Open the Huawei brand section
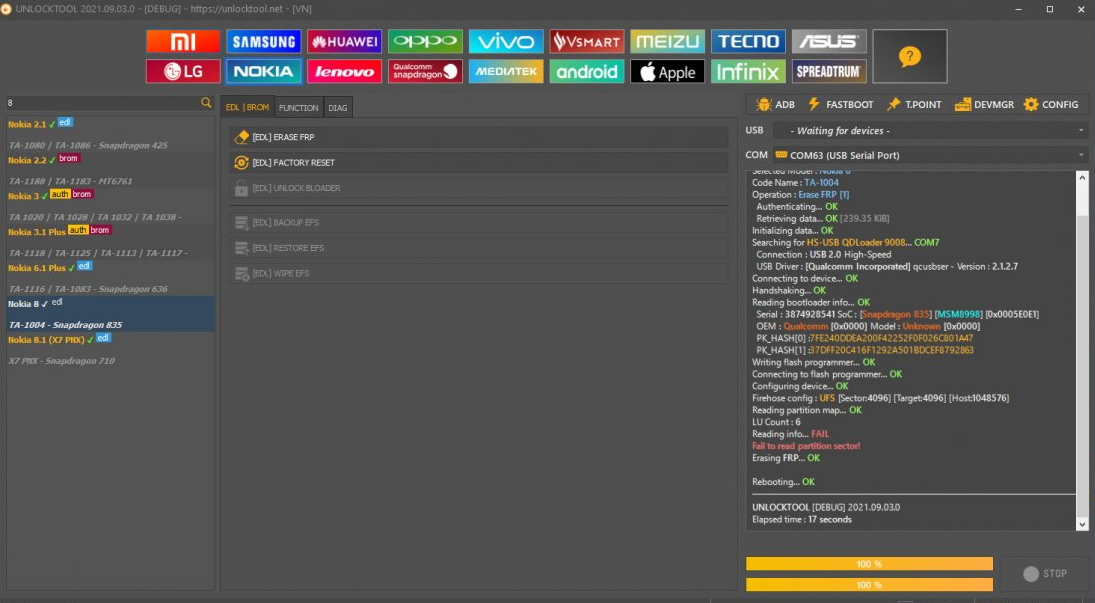This screenshot has height=603, width=1095. click(344, 41)
